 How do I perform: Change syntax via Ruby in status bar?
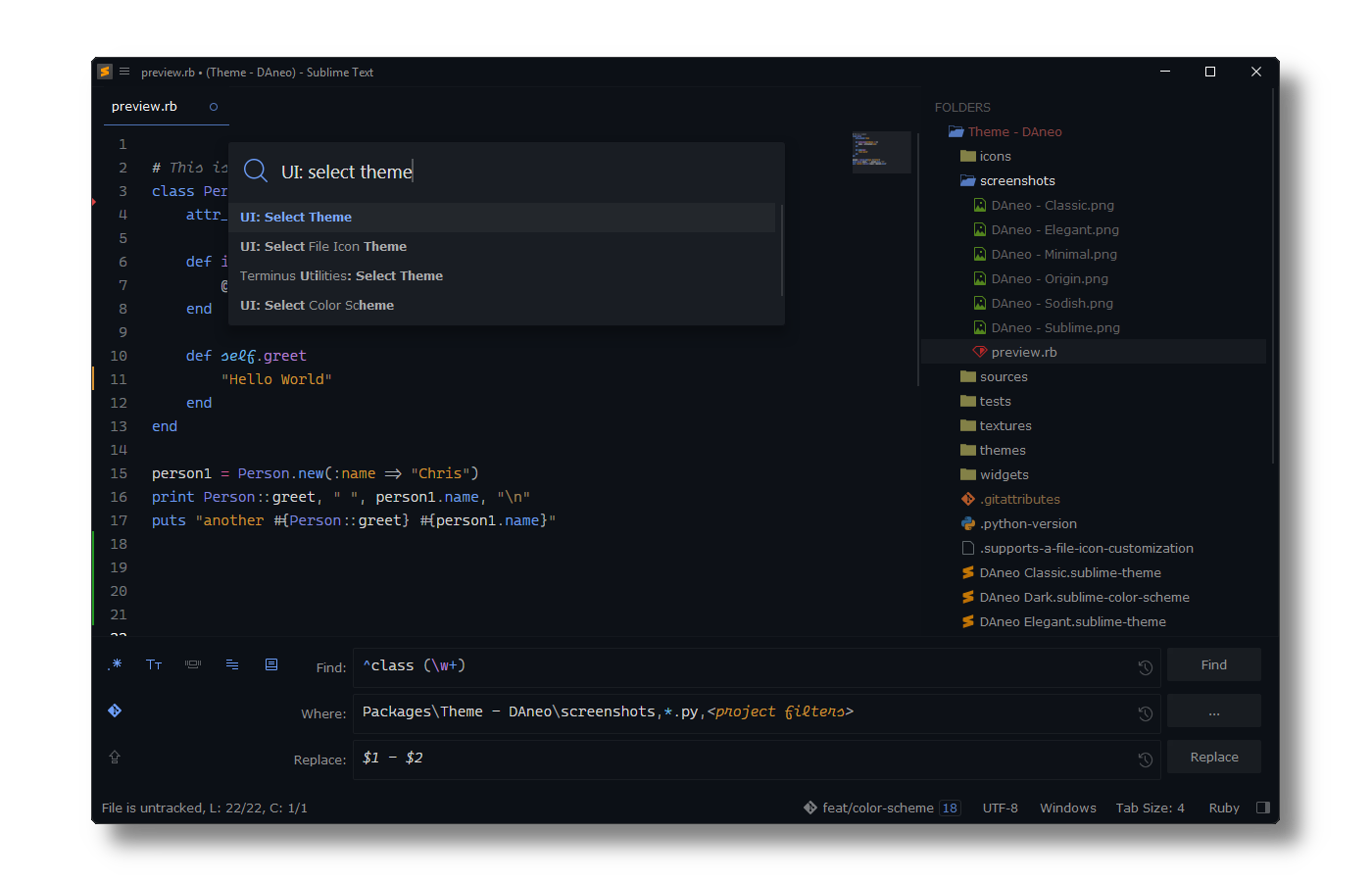[x=1224, y=808]
